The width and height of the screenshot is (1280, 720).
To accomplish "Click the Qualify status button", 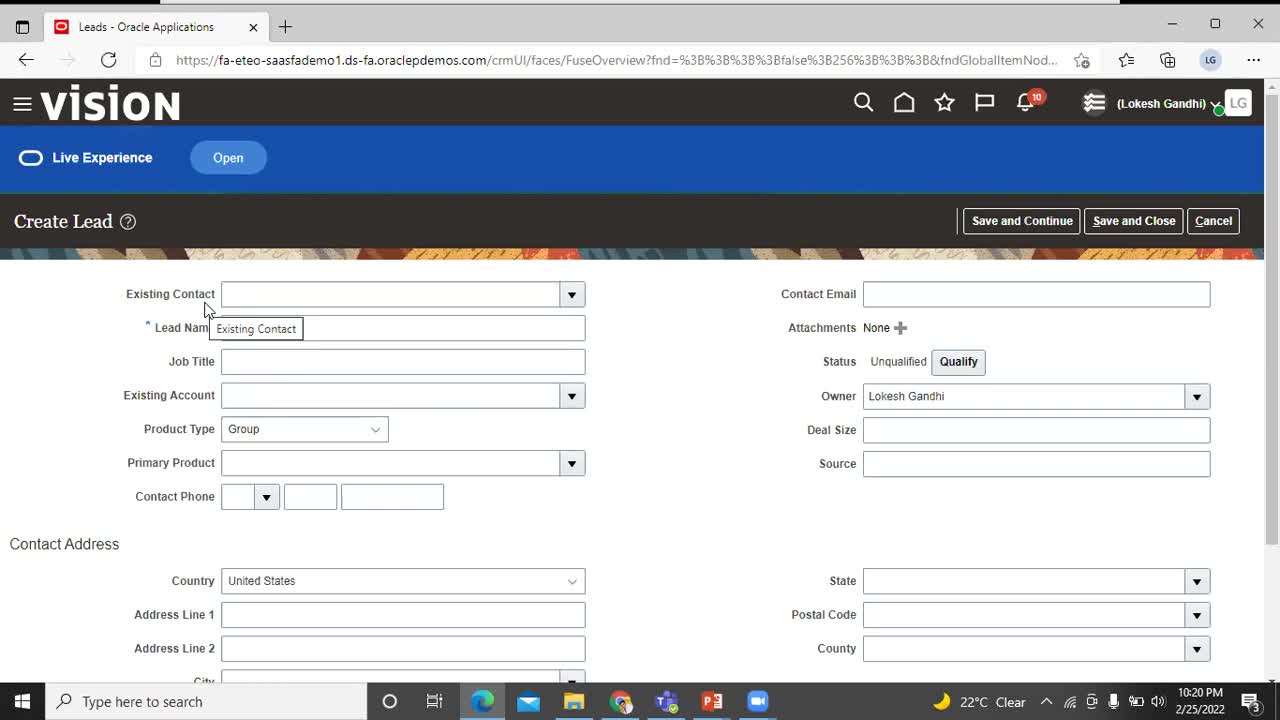I will point(958,362).
